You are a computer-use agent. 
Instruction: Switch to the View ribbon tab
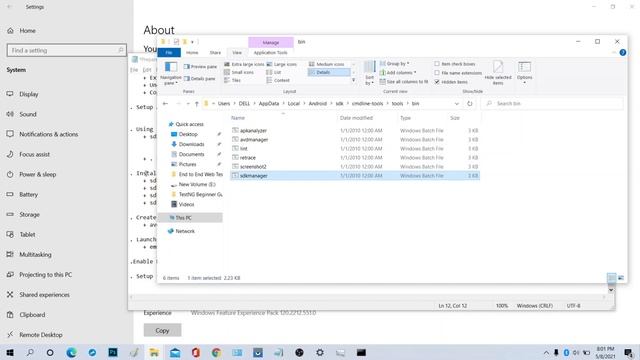(x=237, y=53)
